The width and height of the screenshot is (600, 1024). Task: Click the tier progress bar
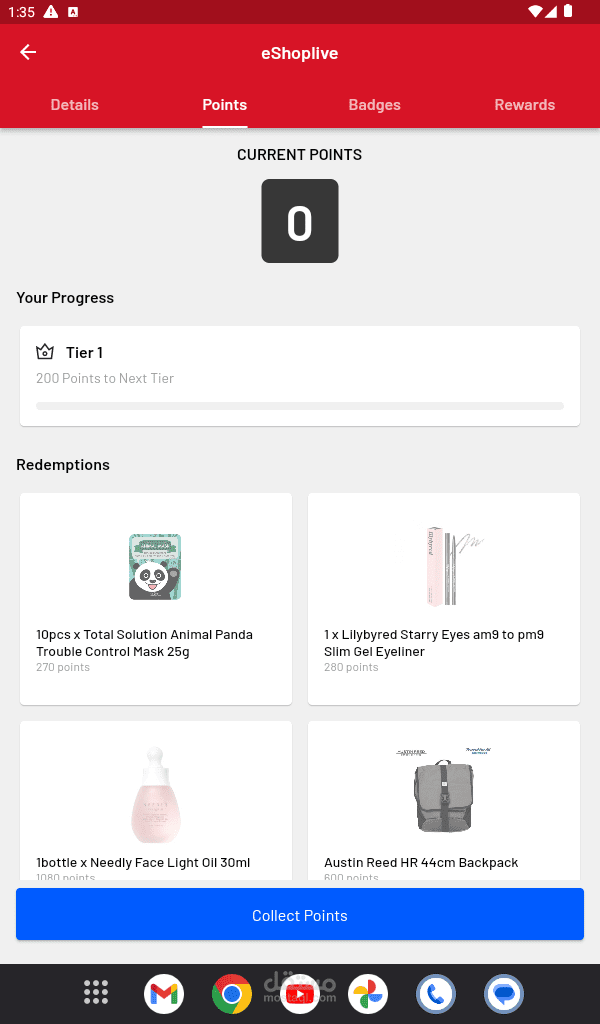300,406
